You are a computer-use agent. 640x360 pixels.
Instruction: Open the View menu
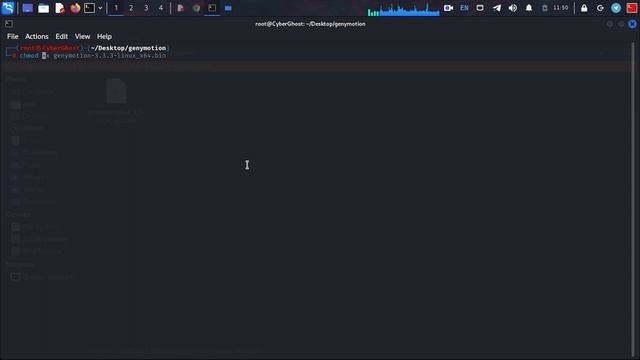point(82,36)
